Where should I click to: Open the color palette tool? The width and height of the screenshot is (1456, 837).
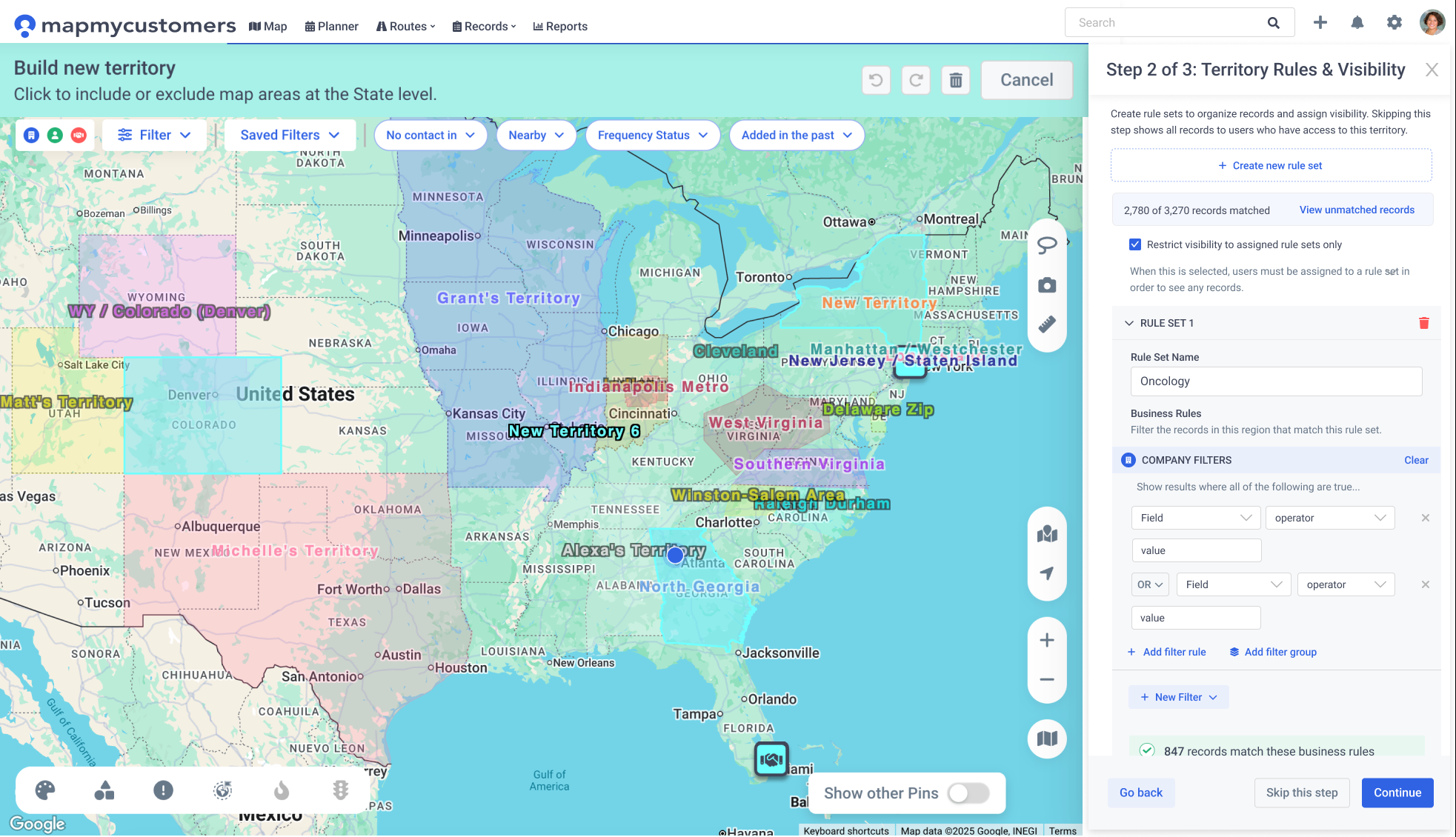point(45,790)
